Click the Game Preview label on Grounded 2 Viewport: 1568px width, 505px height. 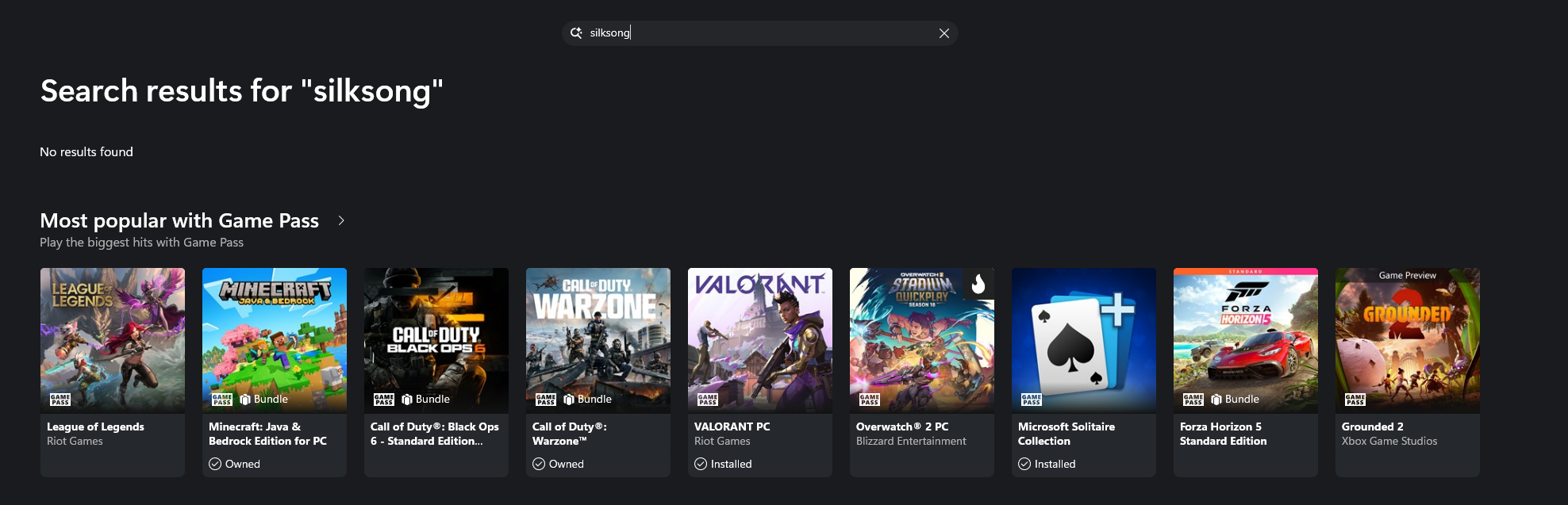coord(1408,275)
